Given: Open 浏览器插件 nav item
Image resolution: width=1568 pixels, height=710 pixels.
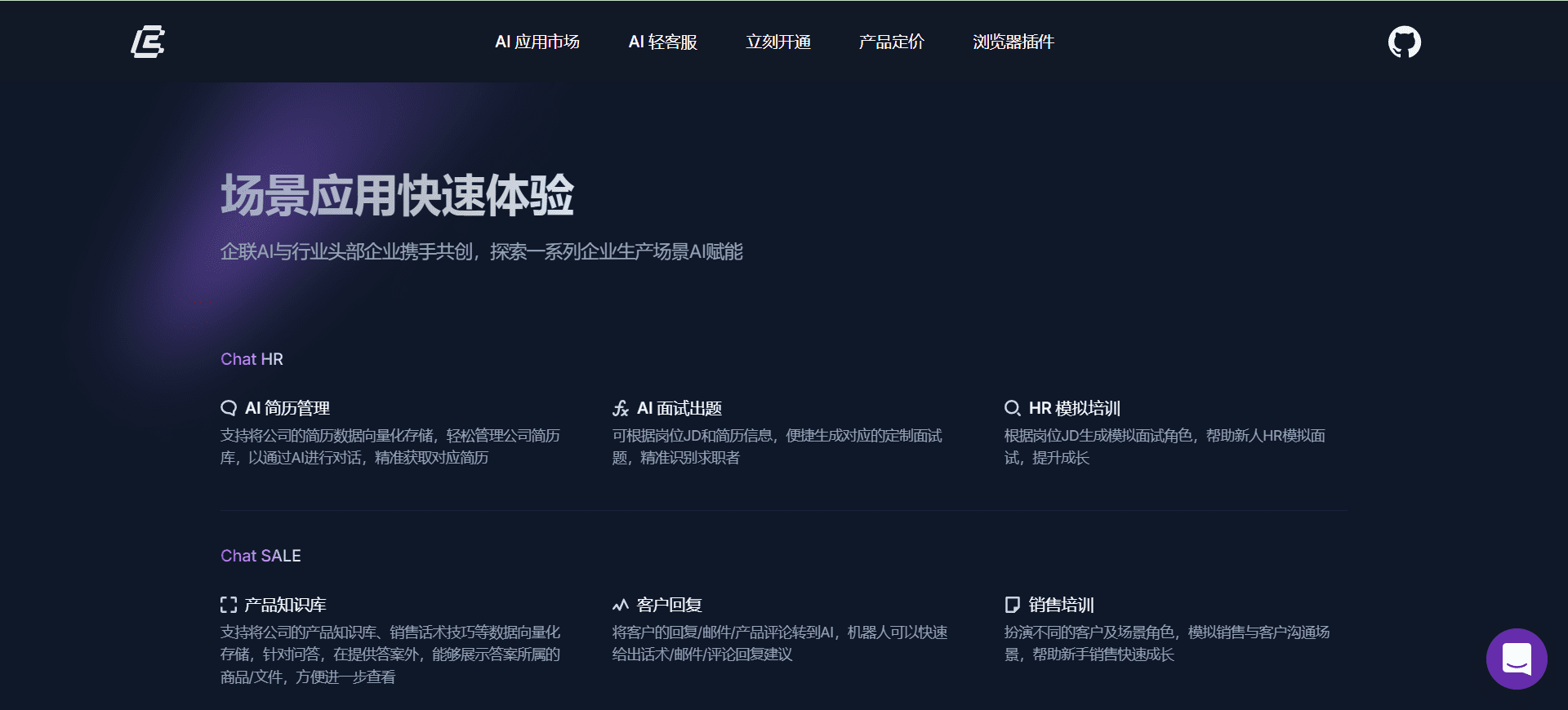Looking at the screenshot, I should (x=1013, y=42).
